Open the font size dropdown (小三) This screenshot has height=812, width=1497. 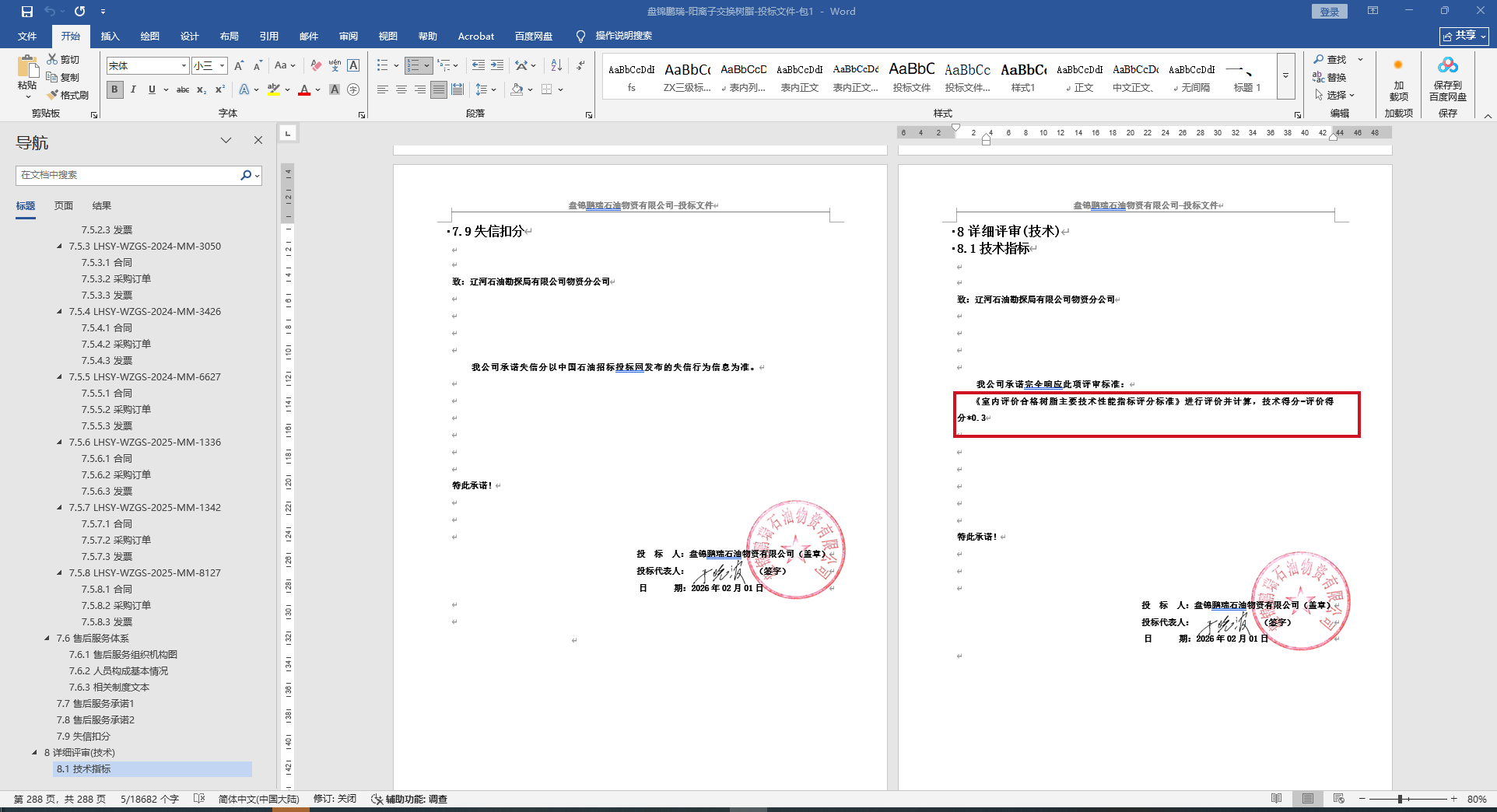point(222,65)
